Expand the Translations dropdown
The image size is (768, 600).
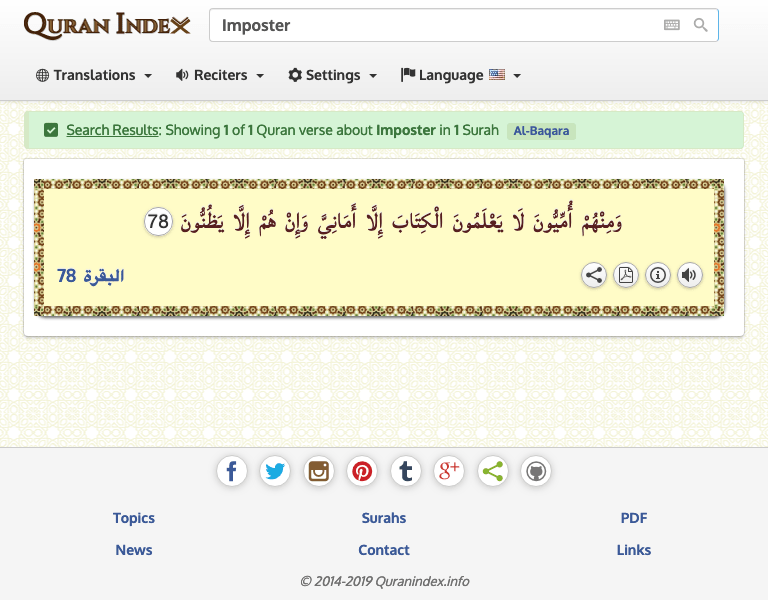[94, 75]
